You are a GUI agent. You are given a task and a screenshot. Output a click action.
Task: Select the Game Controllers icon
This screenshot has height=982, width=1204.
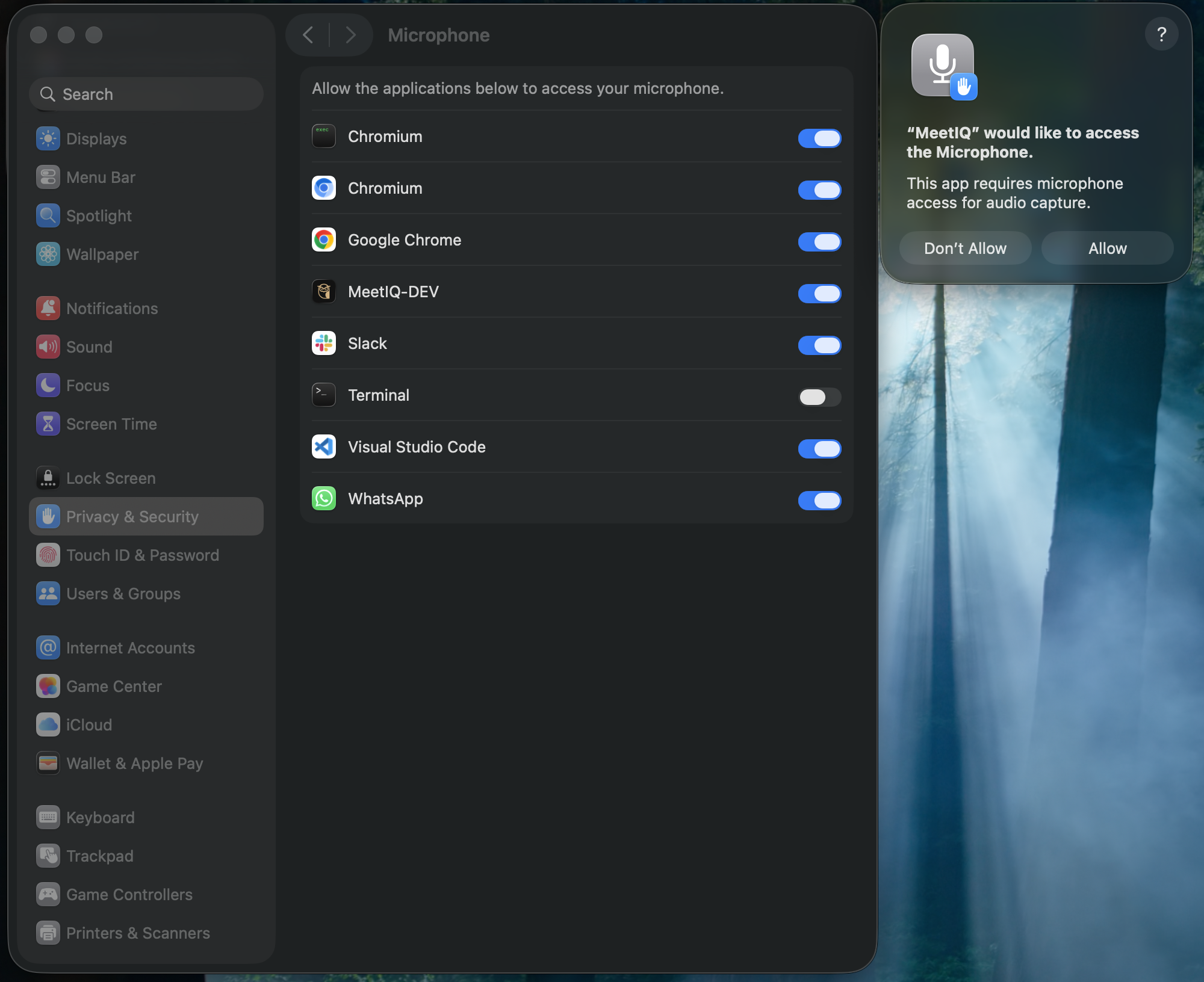click(x=48, y=894)
